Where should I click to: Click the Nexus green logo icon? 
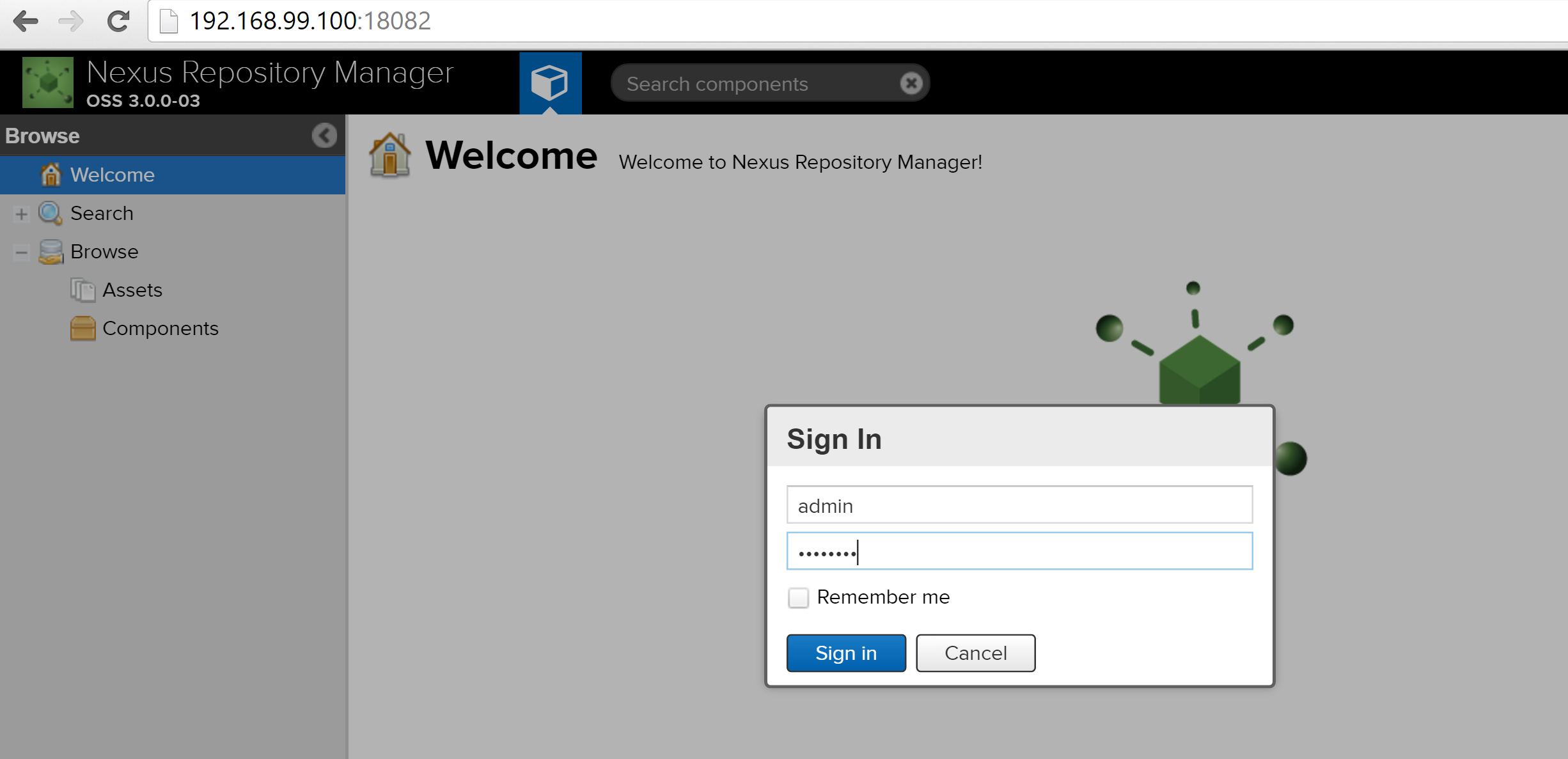click(x=48, y=82)
